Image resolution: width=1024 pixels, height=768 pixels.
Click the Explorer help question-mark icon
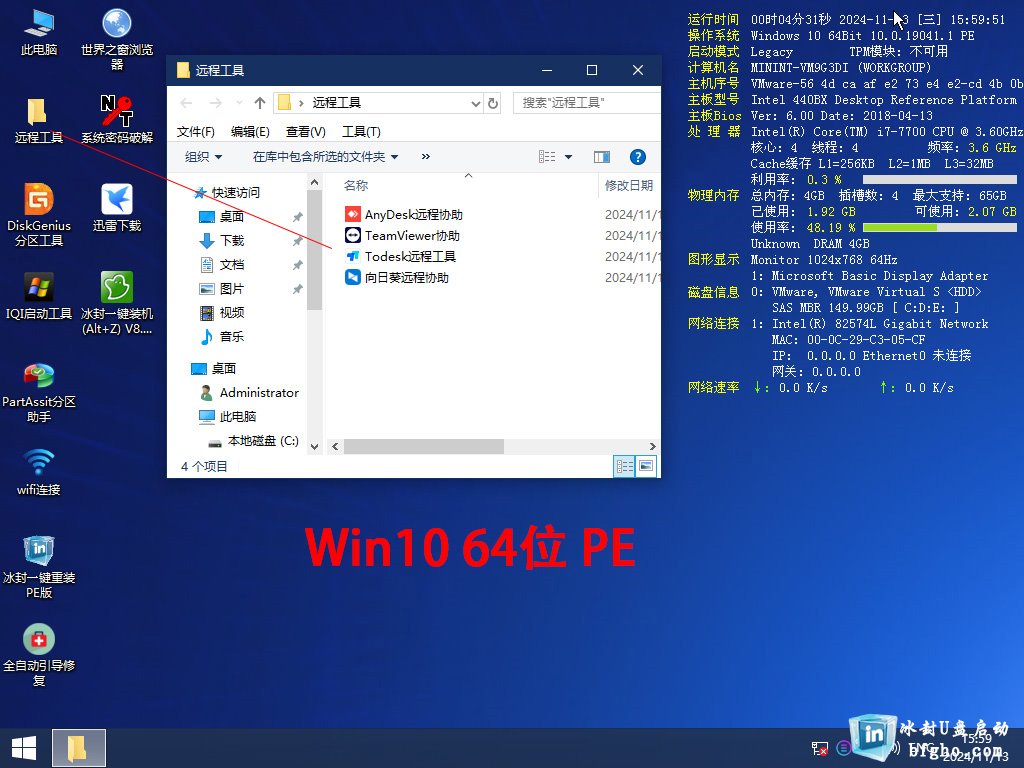[637, 157]
